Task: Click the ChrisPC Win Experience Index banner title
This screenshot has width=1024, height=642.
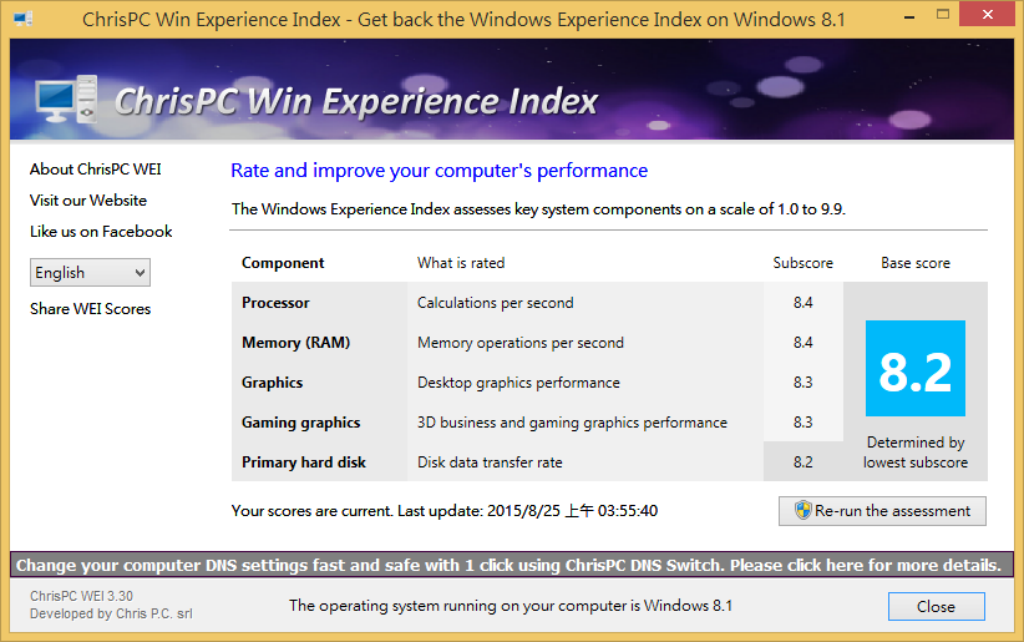Action: [x=356, y=102]
